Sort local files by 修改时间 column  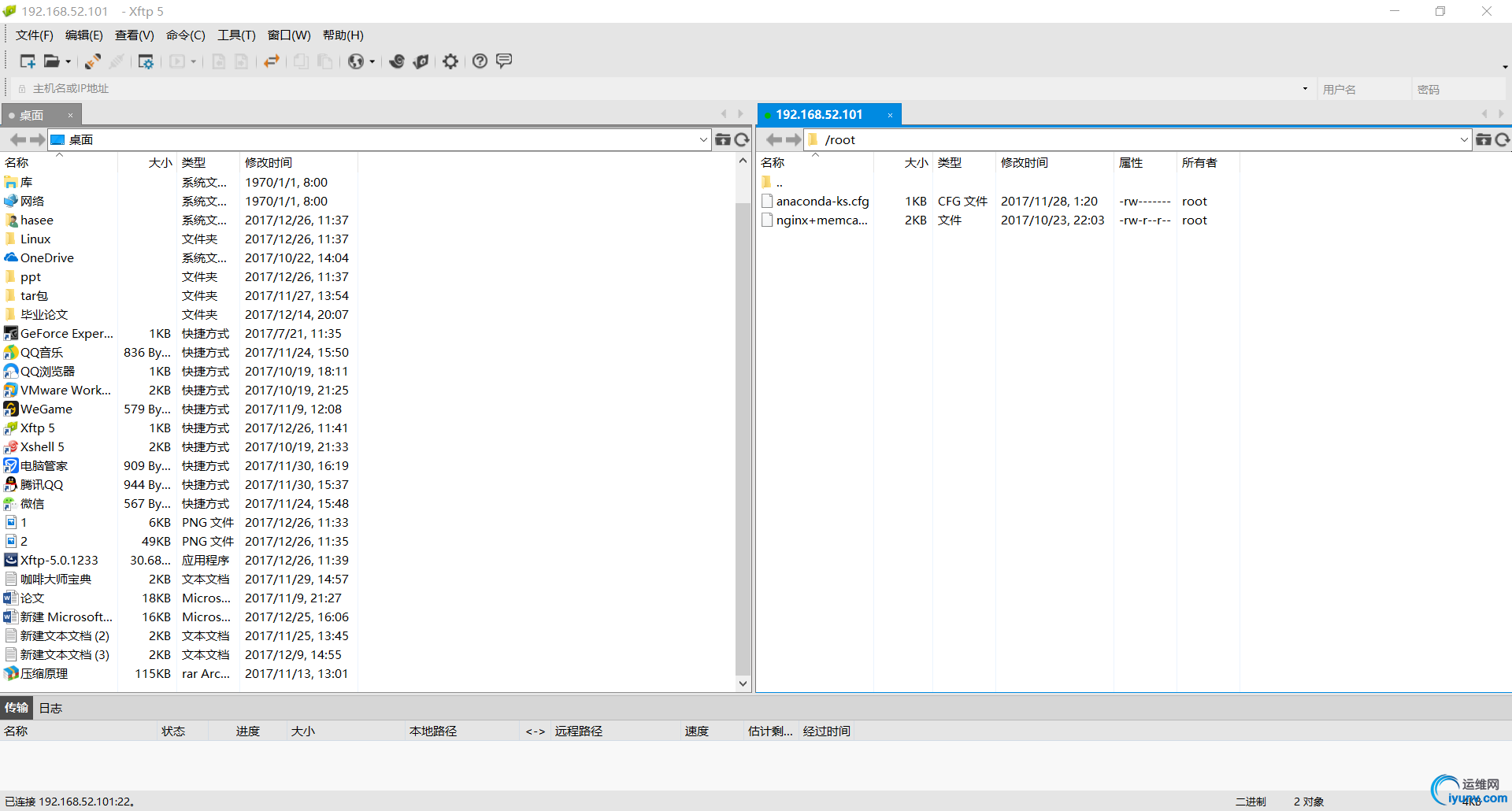298,163
